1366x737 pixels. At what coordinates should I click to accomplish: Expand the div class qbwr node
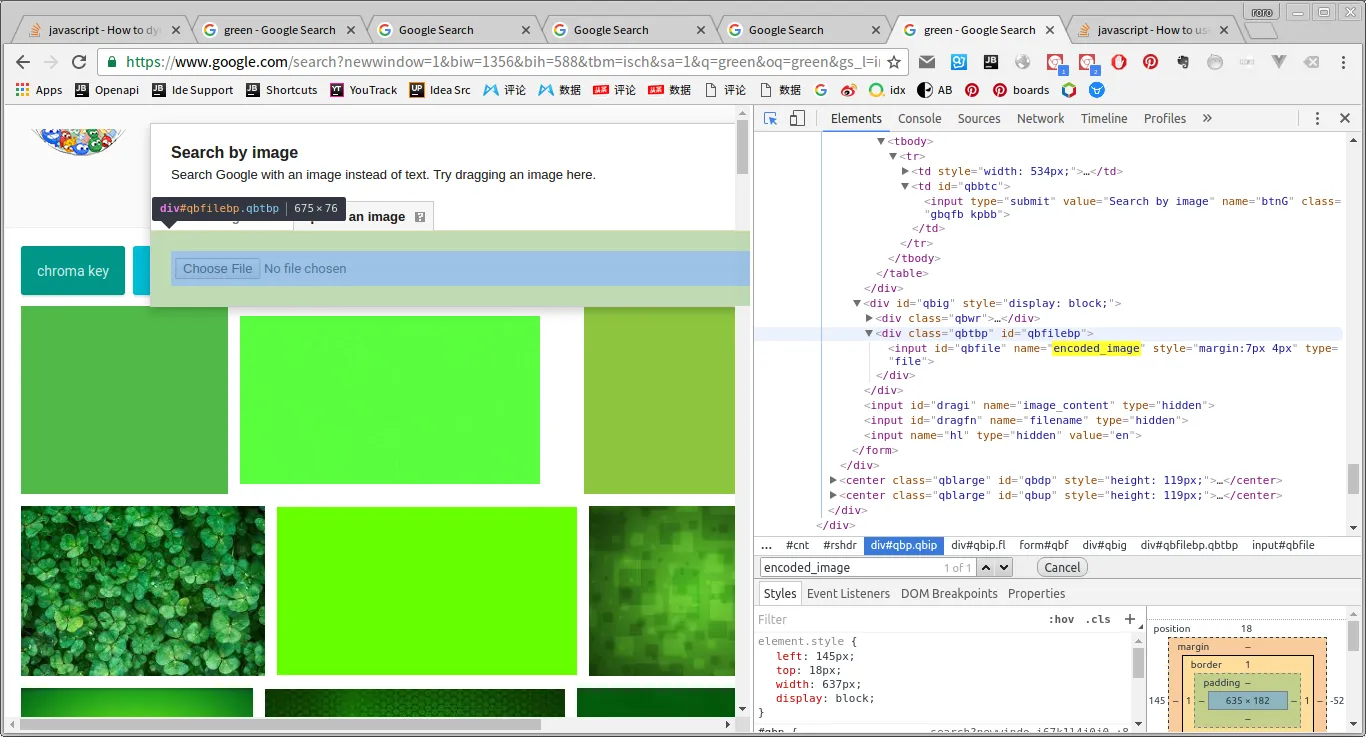[x=869, y=318]
